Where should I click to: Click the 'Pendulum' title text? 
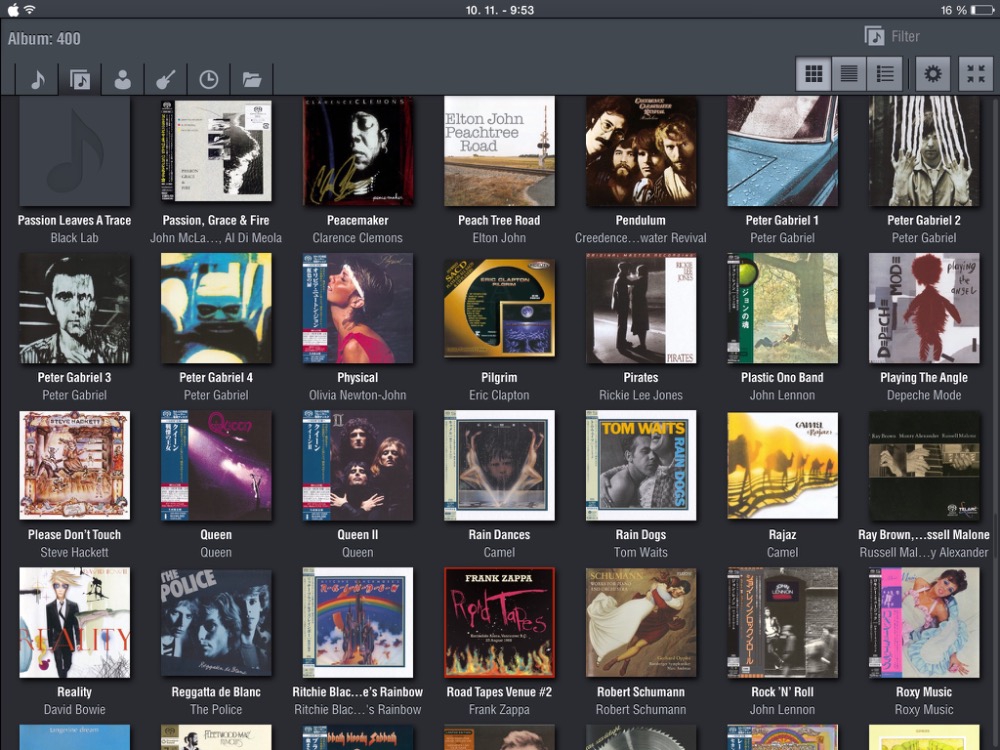(x=641, y=220)
